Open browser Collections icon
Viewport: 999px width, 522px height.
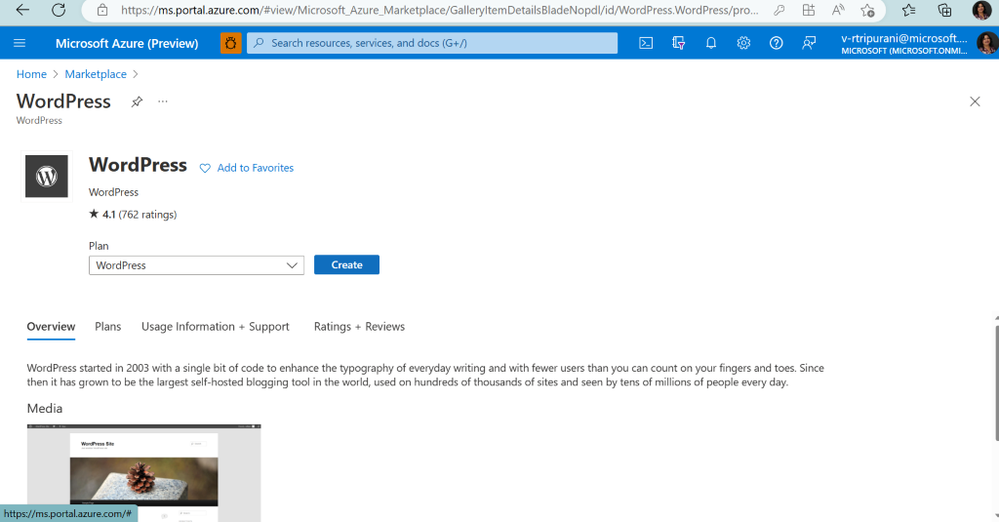(944, 10)
